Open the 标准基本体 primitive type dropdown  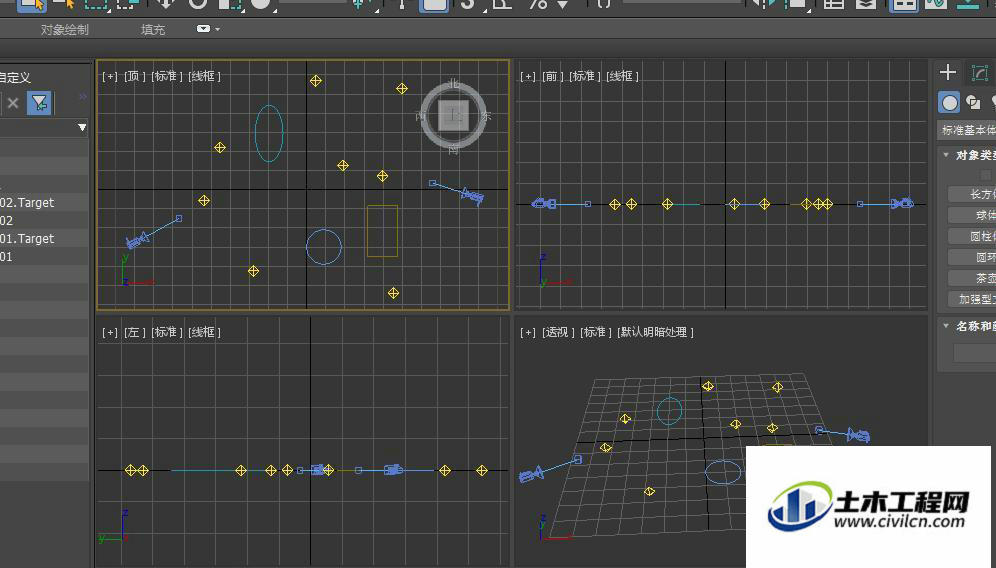tap(967, 130)
